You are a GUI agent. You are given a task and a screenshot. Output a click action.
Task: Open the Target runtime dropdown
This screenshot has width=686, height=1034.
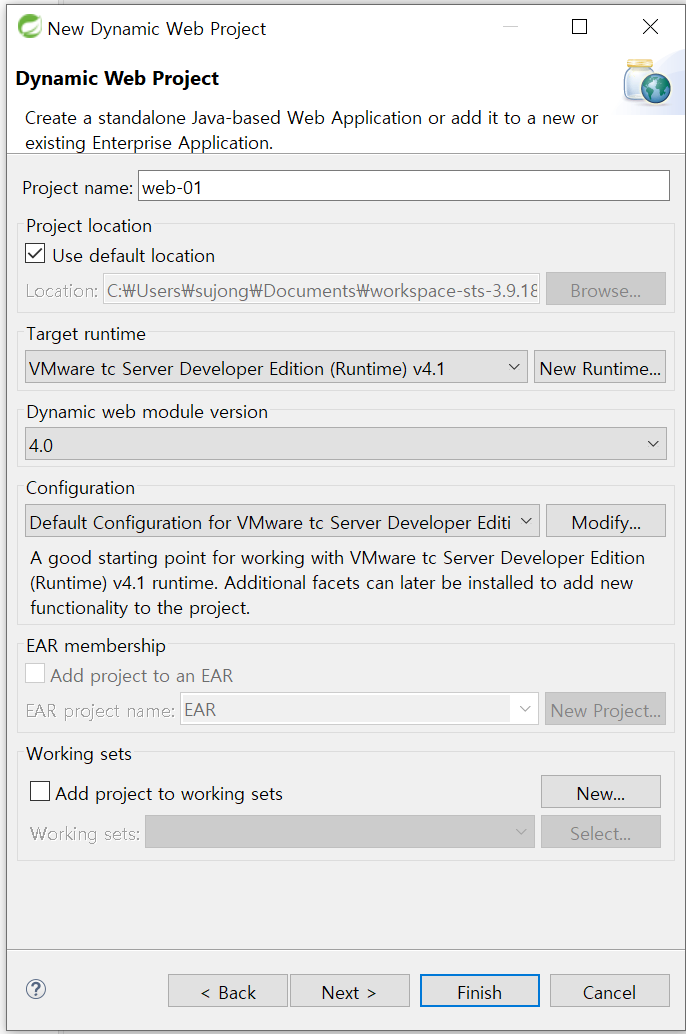click(x=276, y=367)
